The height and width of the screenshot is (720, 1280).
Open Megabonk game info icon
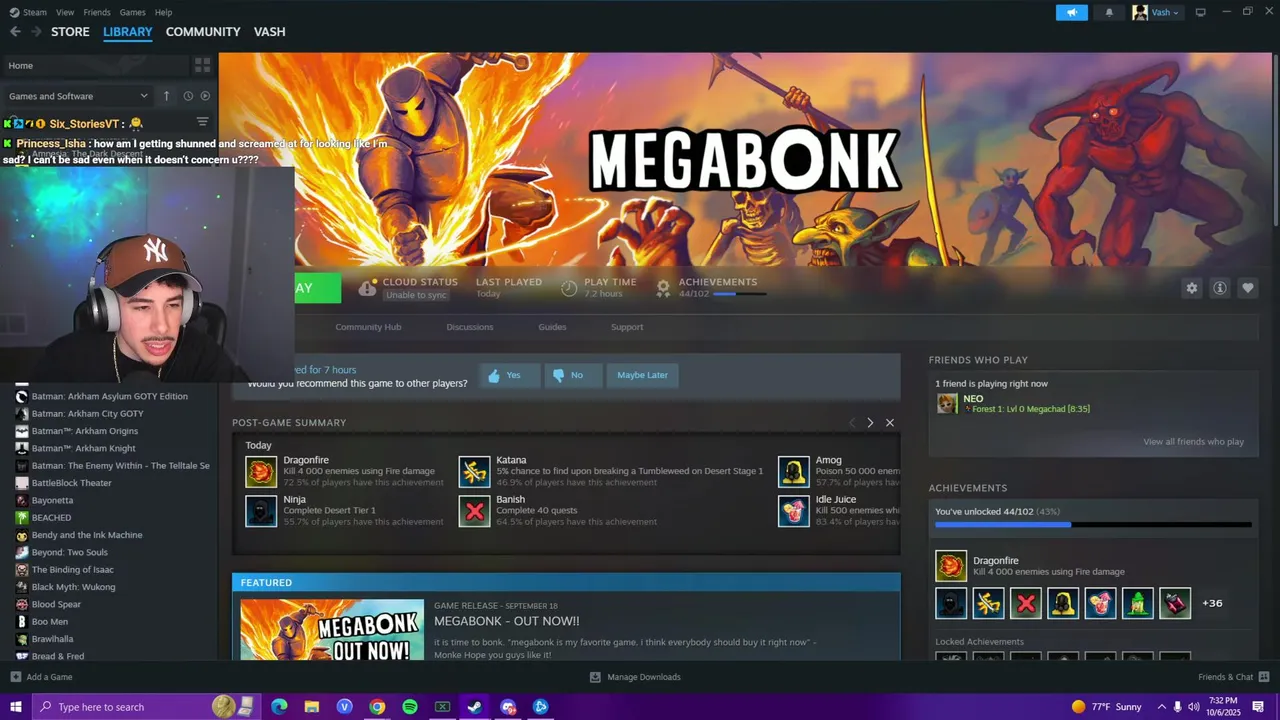(1219, 288)
